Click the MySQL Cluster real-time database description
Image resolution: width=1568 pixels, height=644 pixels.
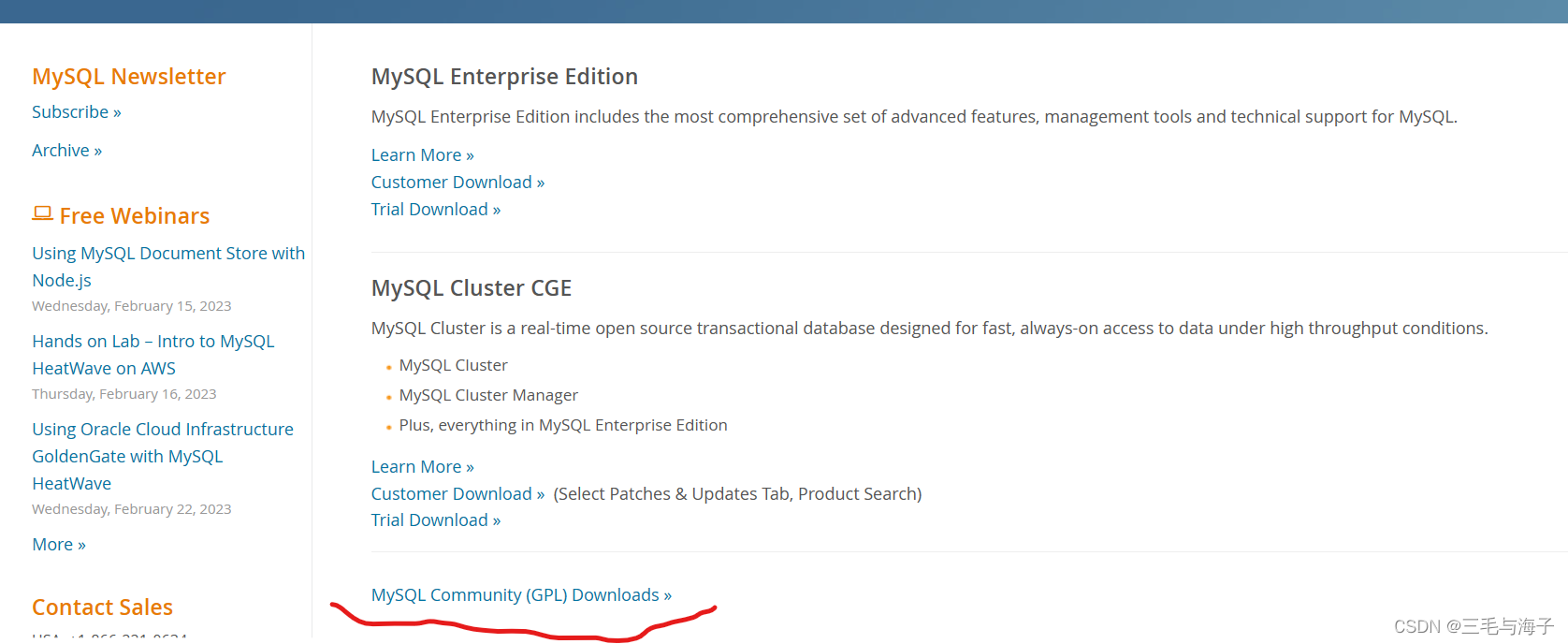930,329
